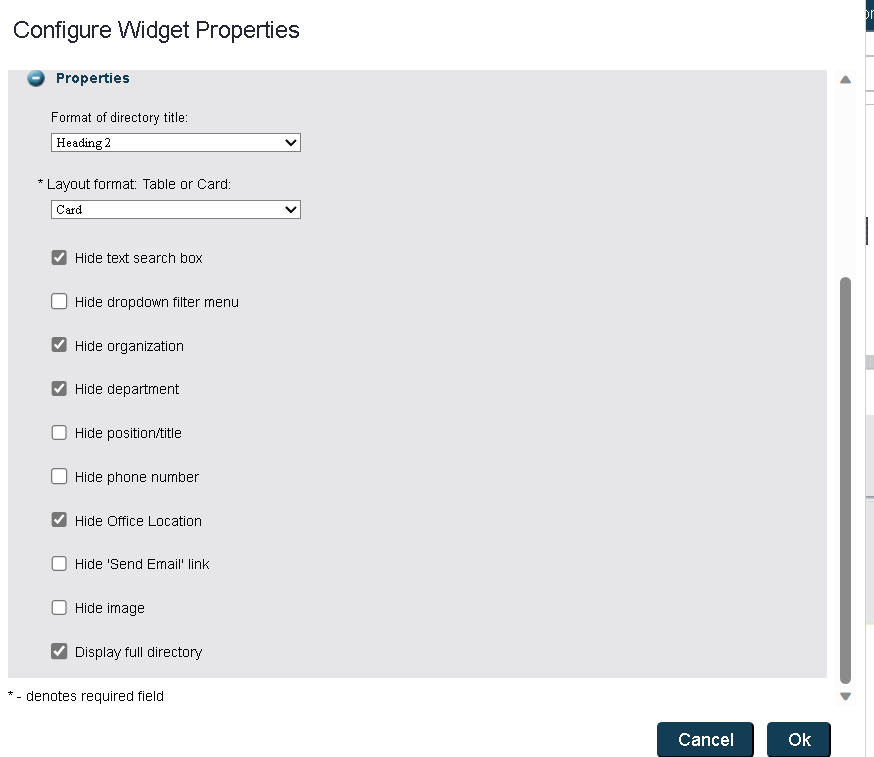Uncheck Hide organization

point(59,344)
